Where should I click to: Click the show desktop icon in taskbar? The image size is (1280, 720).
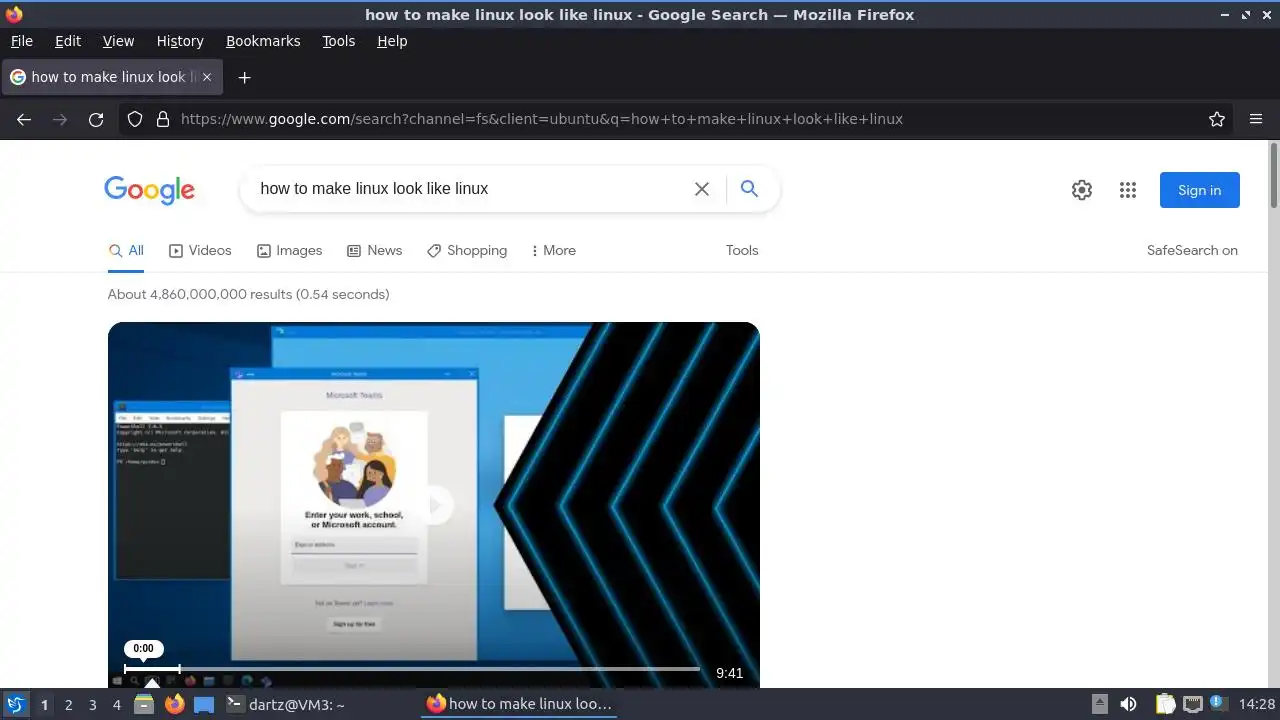(x=204, y=704)
